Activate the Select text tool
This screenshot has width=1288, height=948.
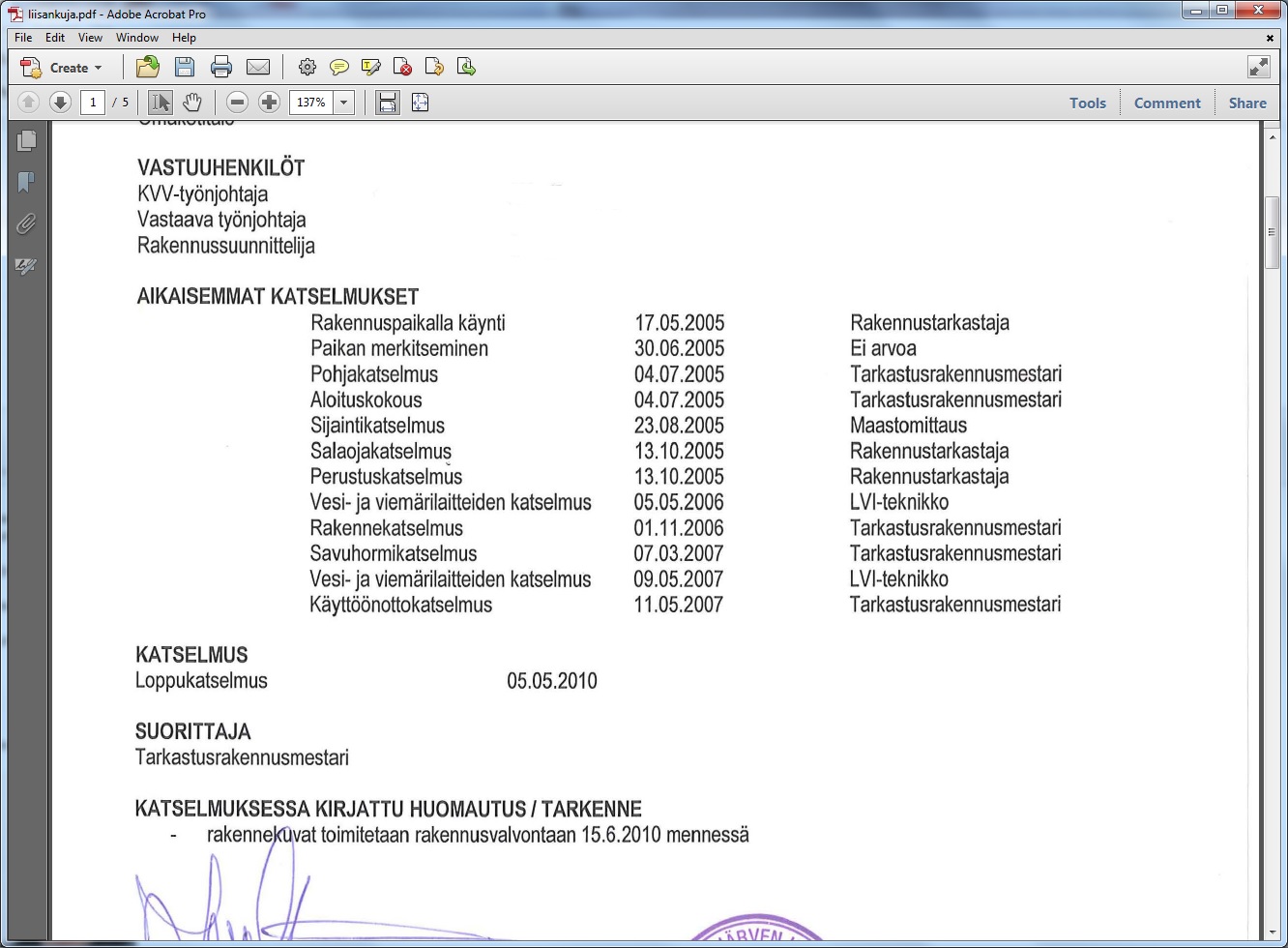coord(161,103)
